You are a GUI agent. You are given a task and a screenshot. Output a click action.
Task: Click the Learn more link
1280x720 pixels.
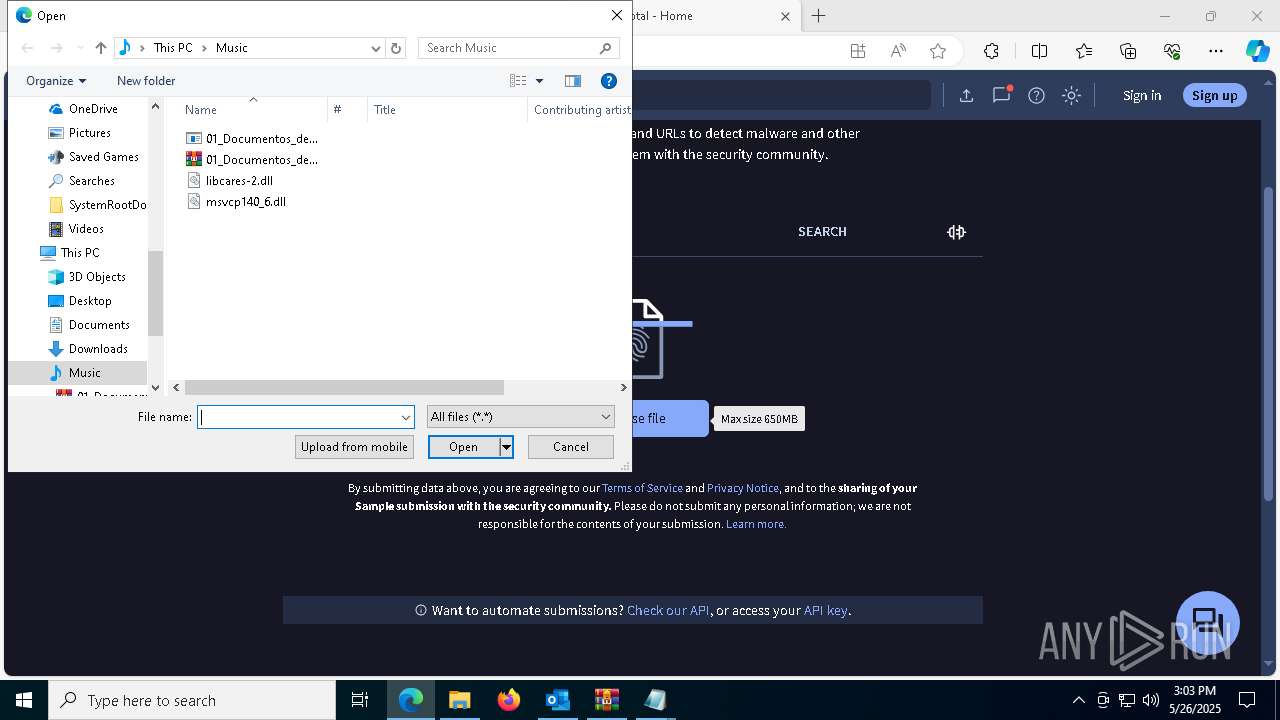pyautogui.click(x=756, y=524)
